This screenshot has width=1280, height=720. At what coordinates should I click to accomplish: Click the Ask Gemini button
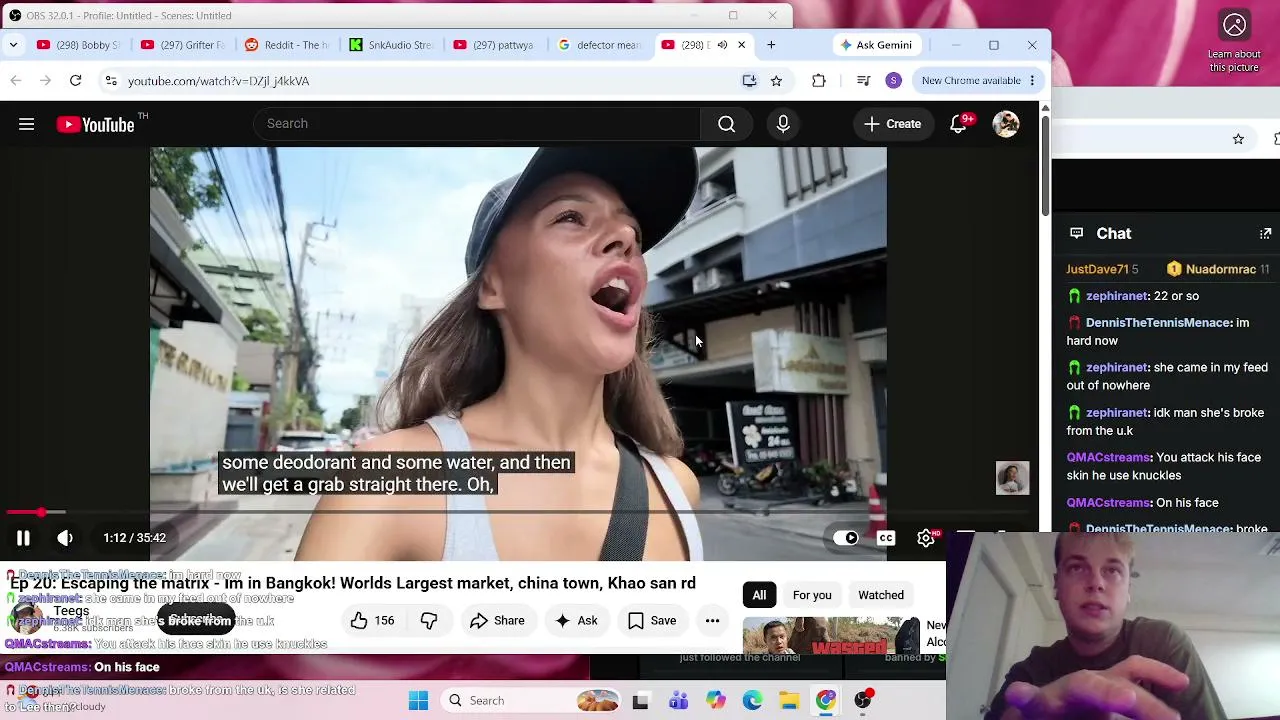click(x=877, y=45)
